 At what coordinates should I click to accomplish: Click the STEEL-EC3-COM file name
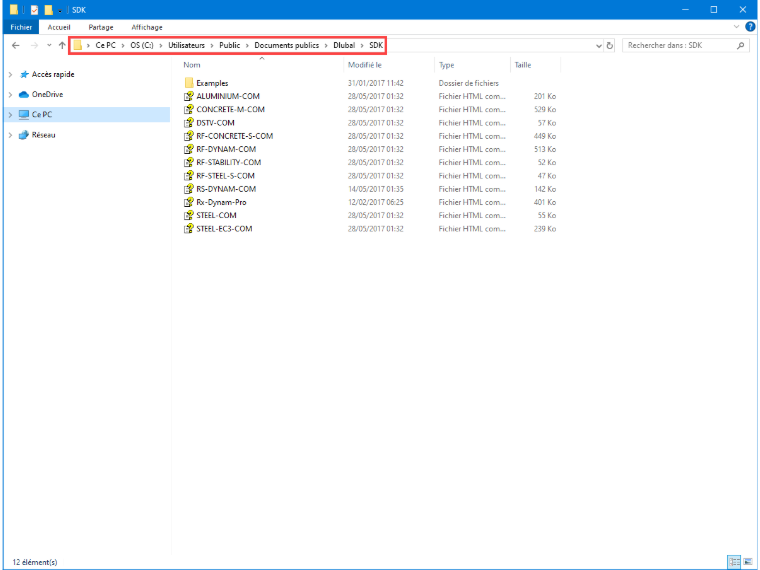coord(224,229)
